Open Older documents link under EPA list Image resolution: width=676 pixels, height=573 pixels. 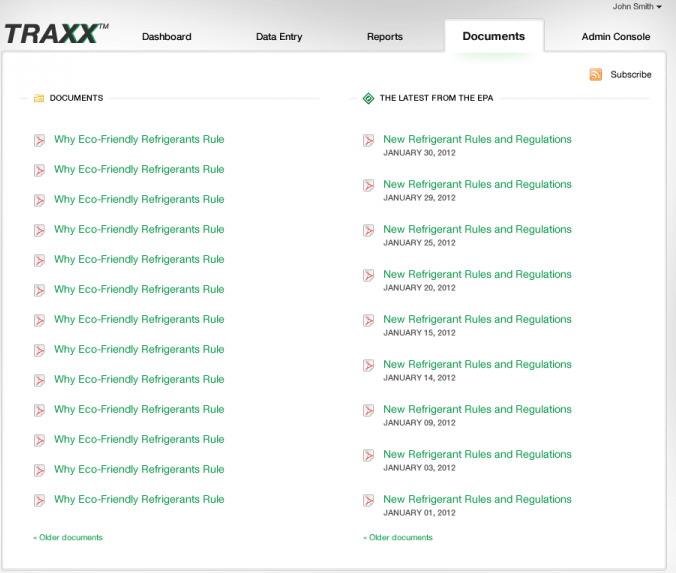tap(398, 538)
